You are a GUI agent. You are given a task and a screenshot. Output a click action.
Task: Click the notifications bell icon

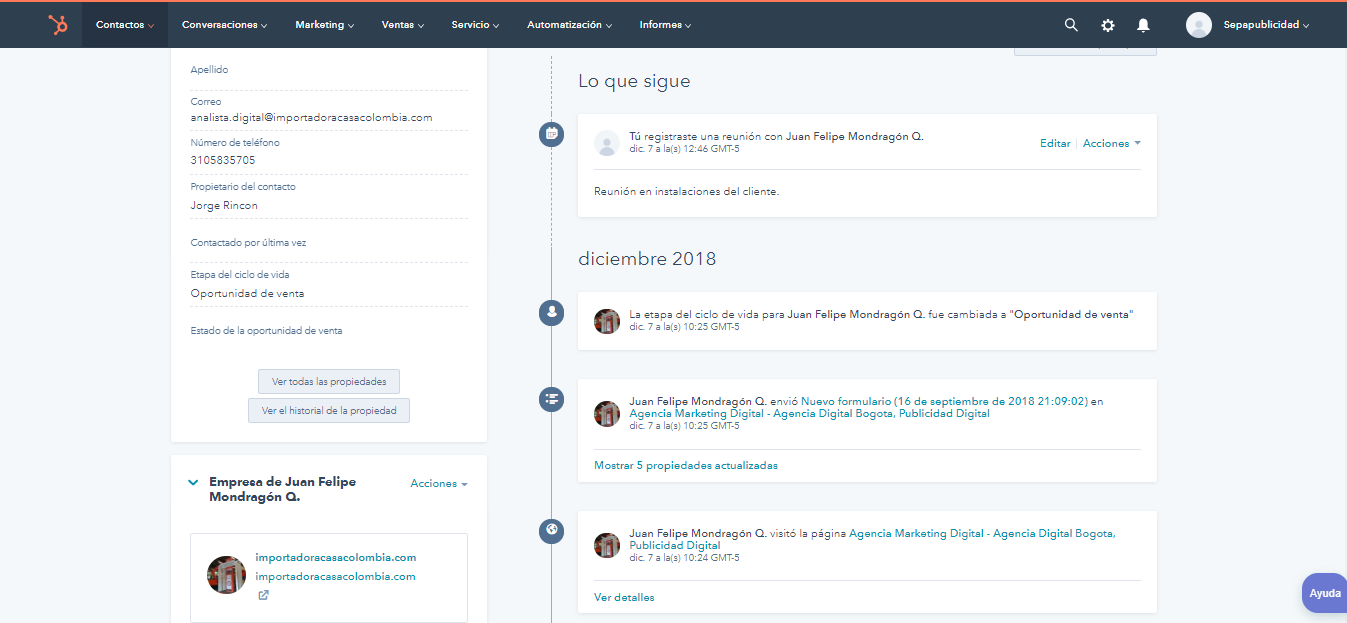pos(1143,25)
